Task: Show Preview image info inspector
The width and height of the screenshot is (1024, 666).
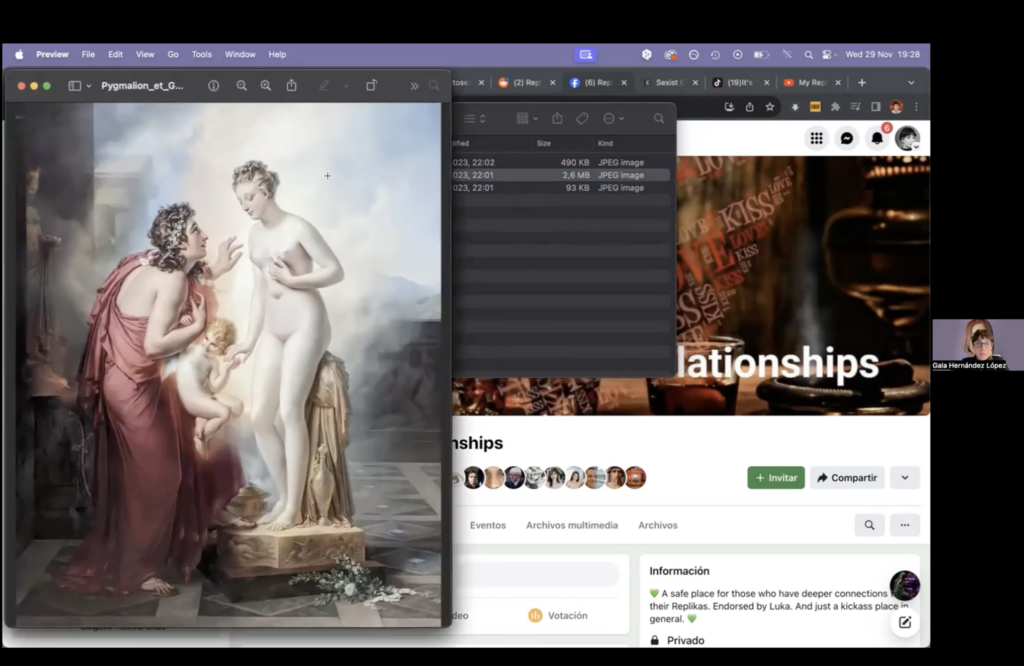Action: [x=214, y=86]
